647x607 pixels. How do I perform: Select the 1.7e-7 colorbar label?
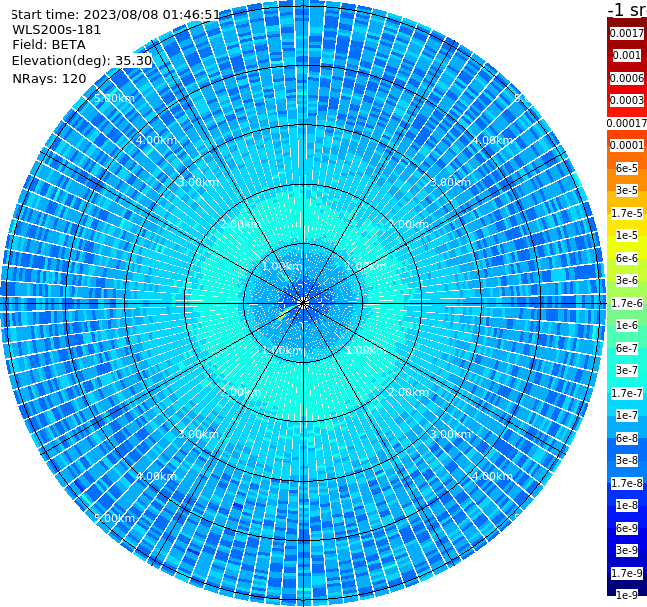[627, 393]
